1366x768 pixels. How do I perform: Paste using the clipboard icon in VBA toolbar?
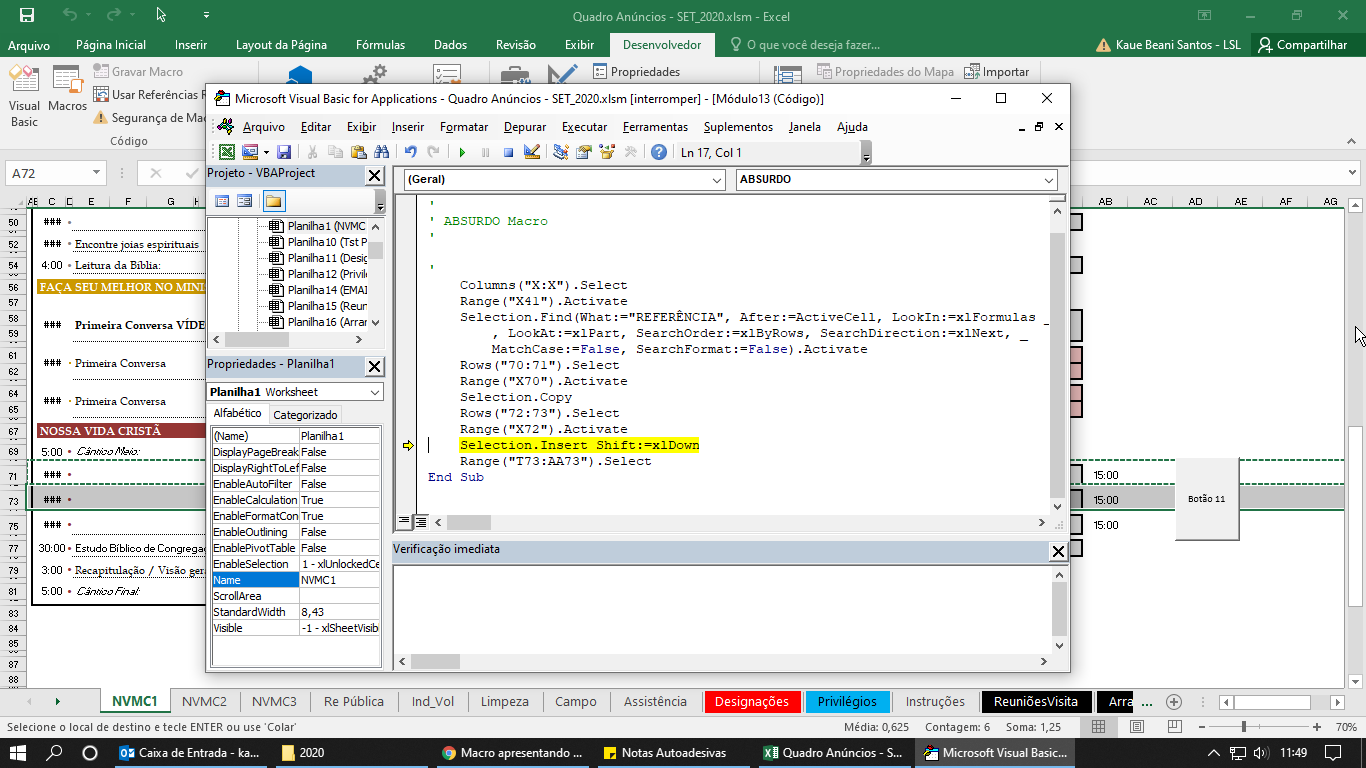[x=357, y=152]
